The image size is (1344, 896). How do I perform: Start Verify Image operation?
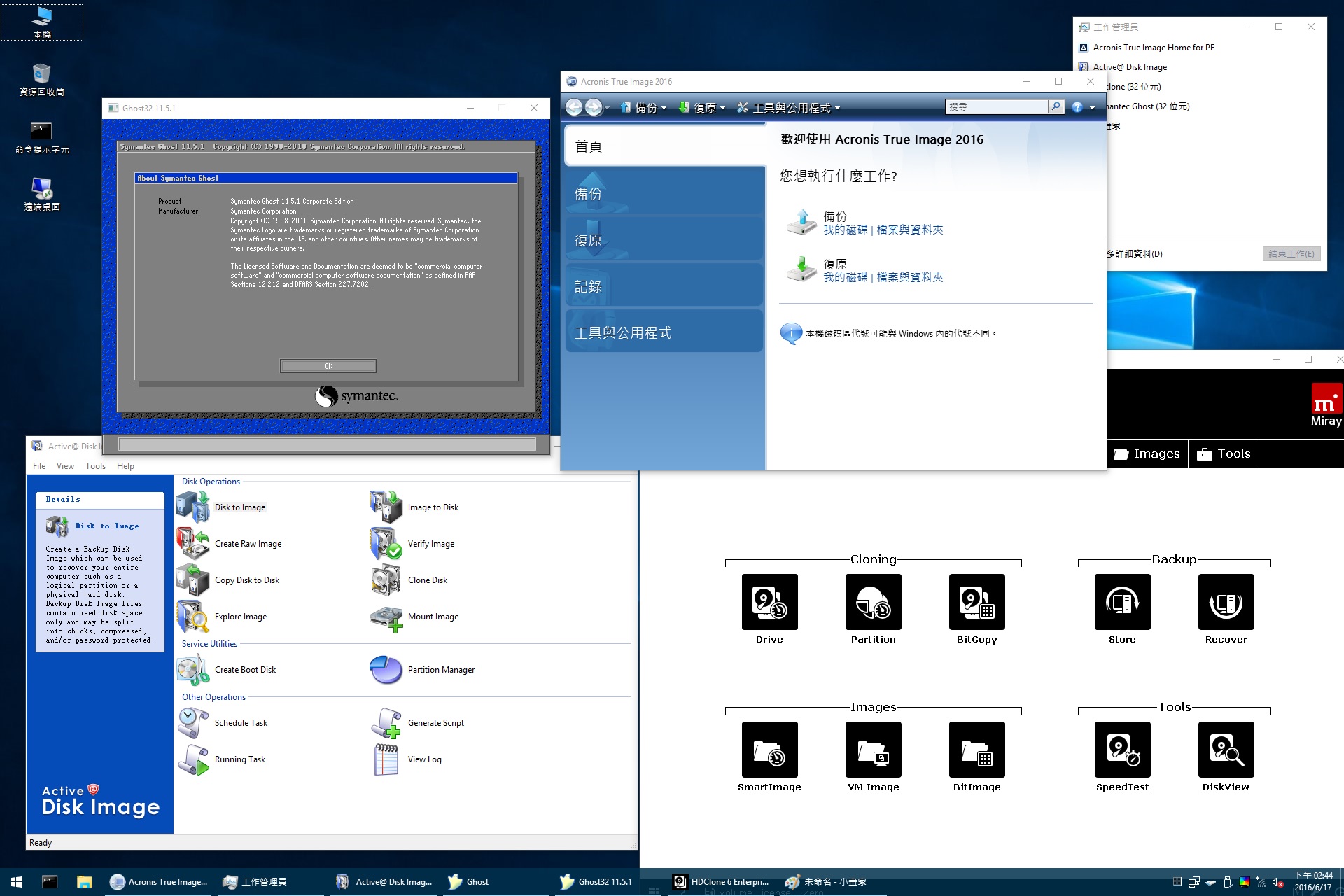[386, 544]
